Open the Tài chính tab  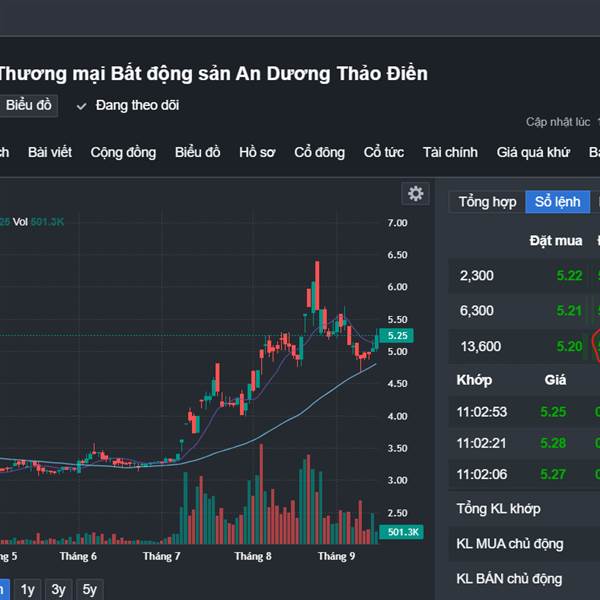click(450, 152)
